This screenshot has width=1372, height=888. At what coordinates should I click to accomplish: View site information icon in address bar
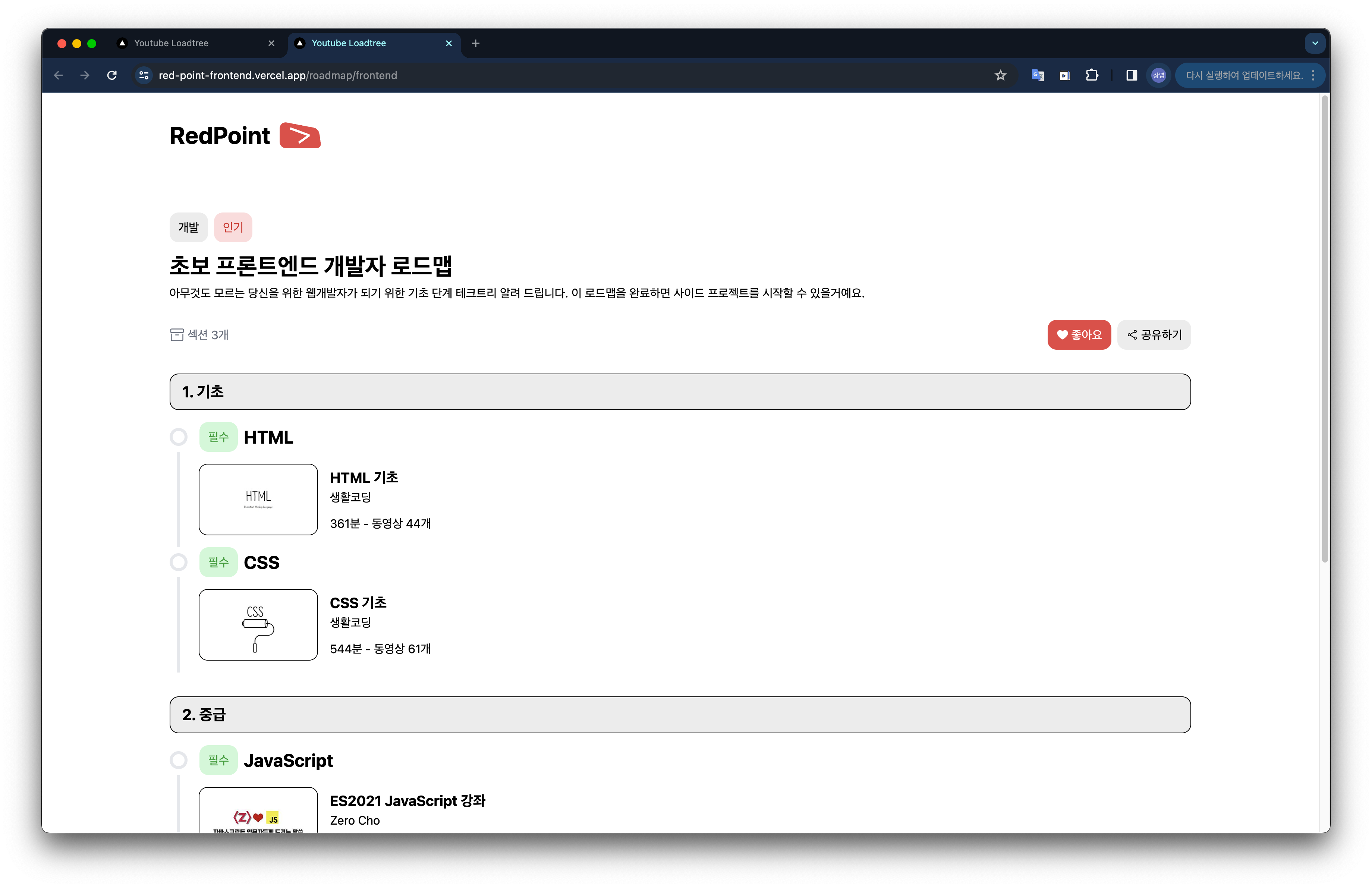pyautogui.click(x=144, y=75)
